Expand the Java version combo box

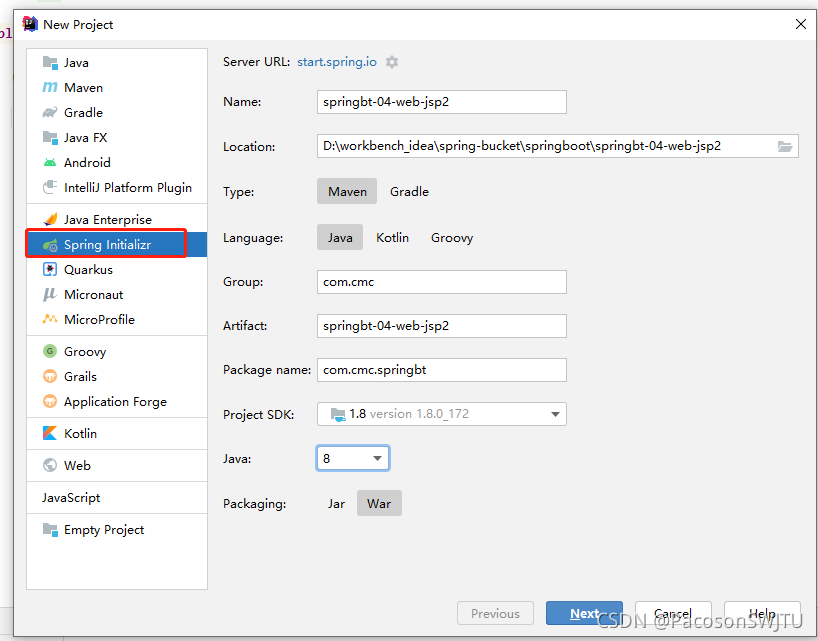(353, 458)
